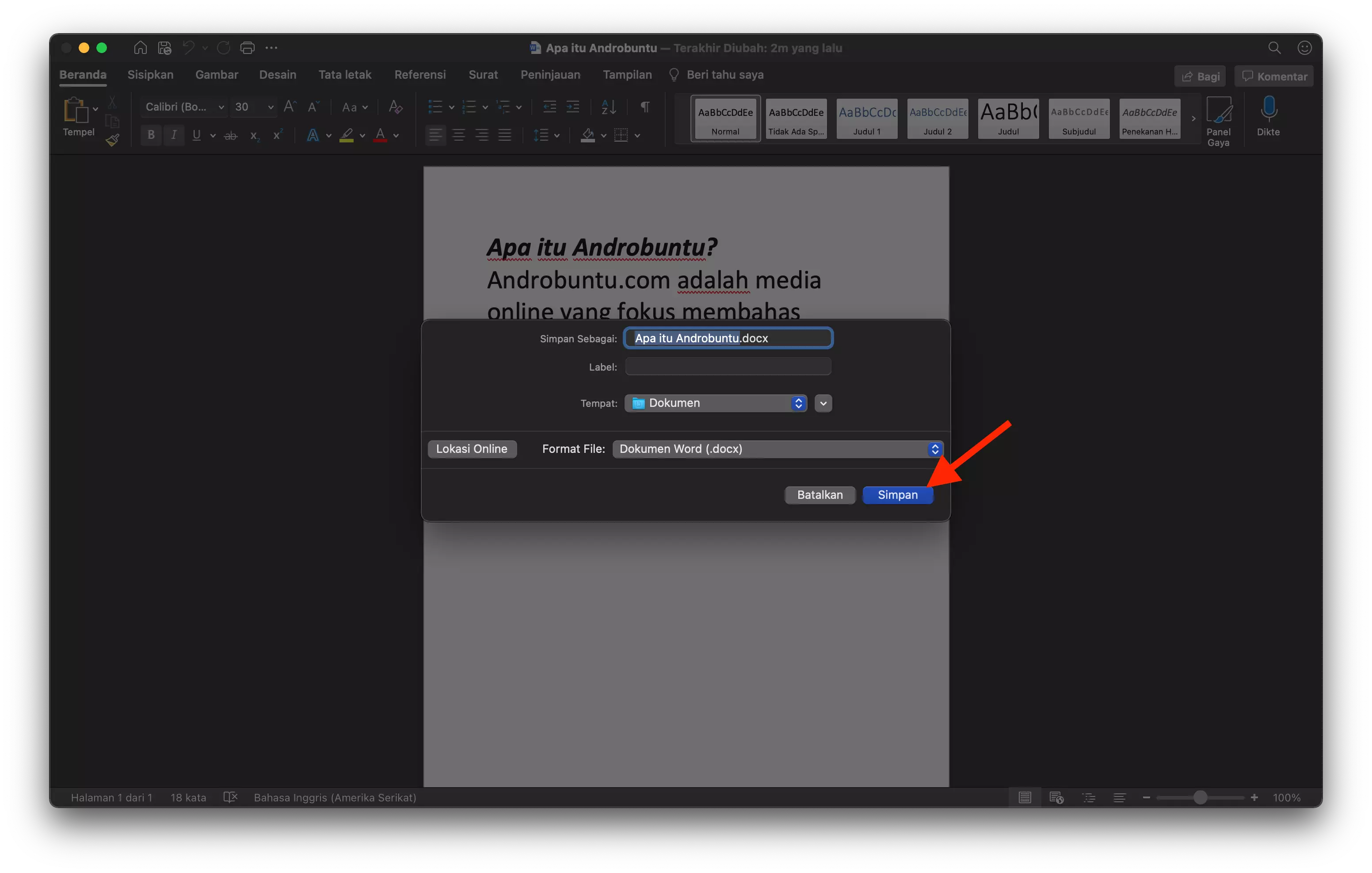The height and width of the screenshot is (873, 1372).
Task: Toggle italic formatting
Action: click(x=174, y=135)
